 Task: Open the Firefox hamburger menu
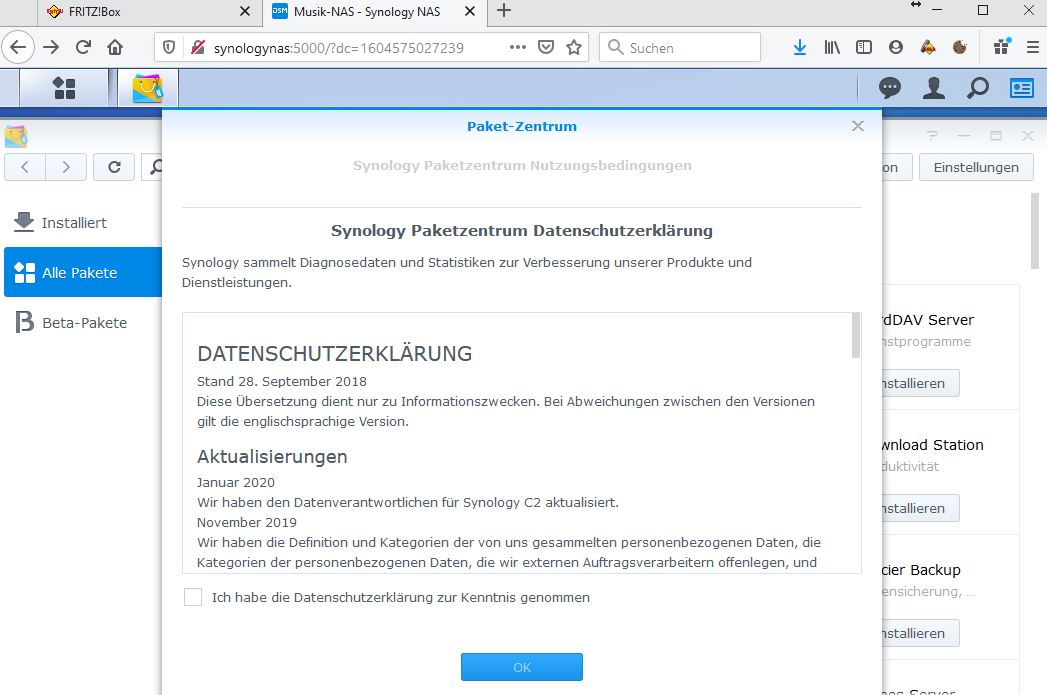tap(1032, 47)
